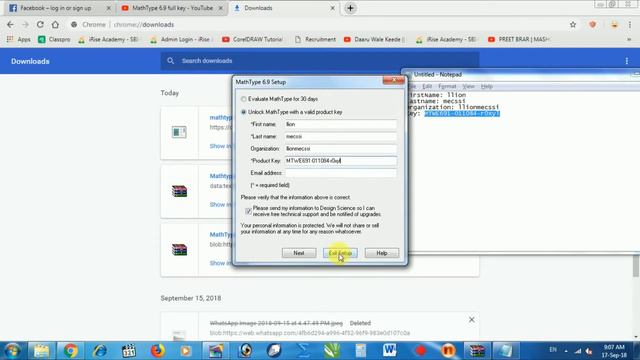This screenshot has height=360, width=640.
Task: Open Classpro bookmark
Action: (54, 40)
